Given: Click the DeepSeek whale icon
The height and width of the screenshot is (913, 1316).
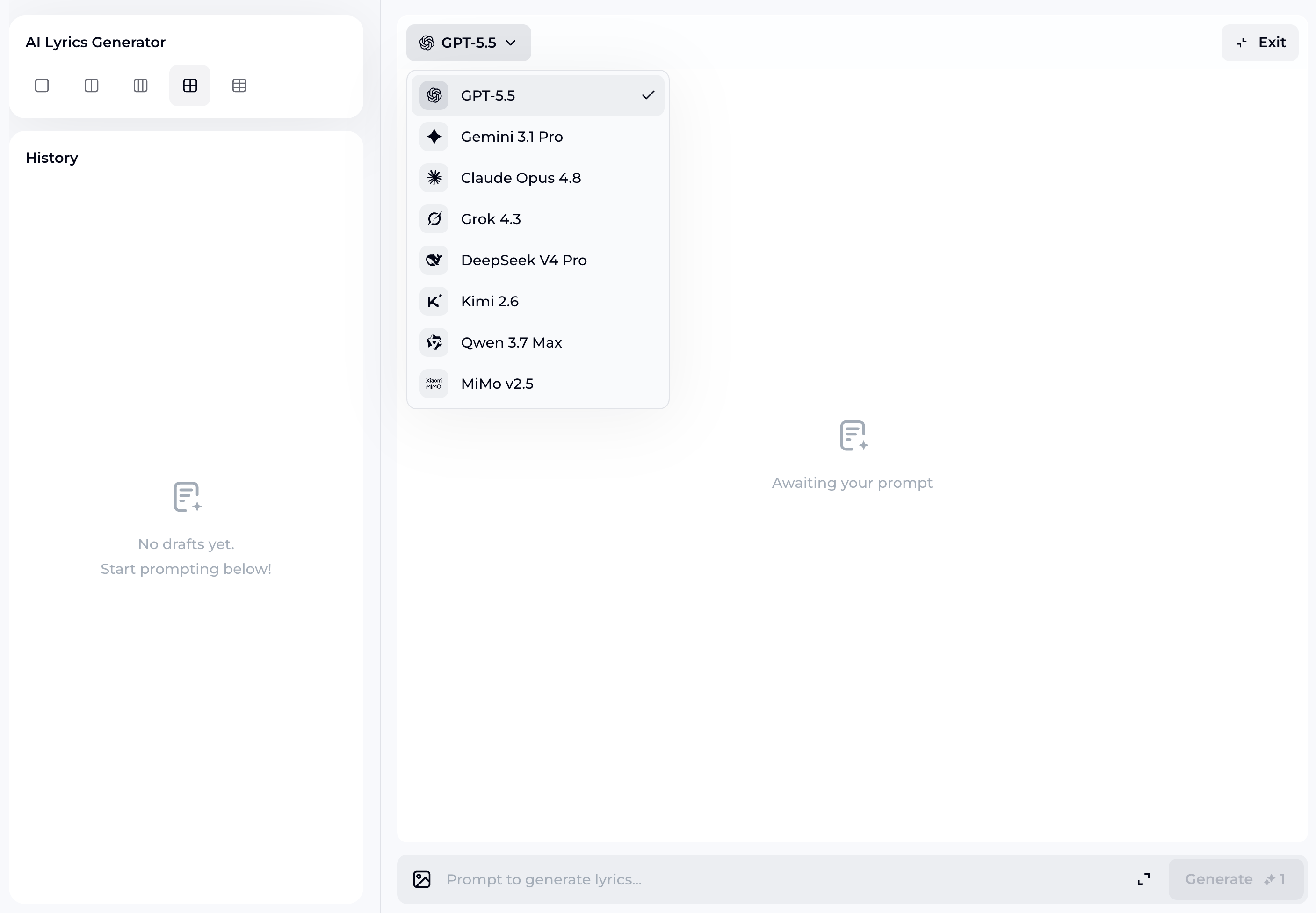Looking at the screenshot, I should pyautogui.click(x=434, y=260).
